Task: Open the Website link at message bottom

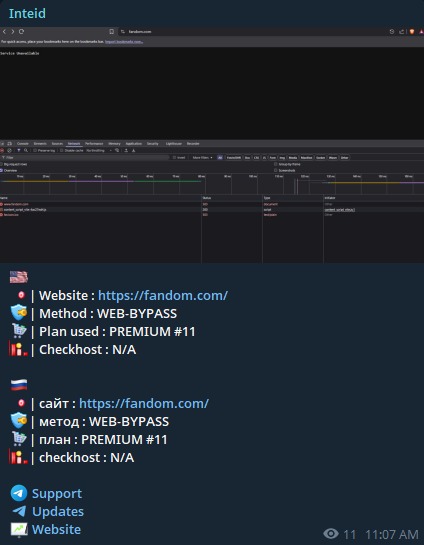Action: click(56, 530)
